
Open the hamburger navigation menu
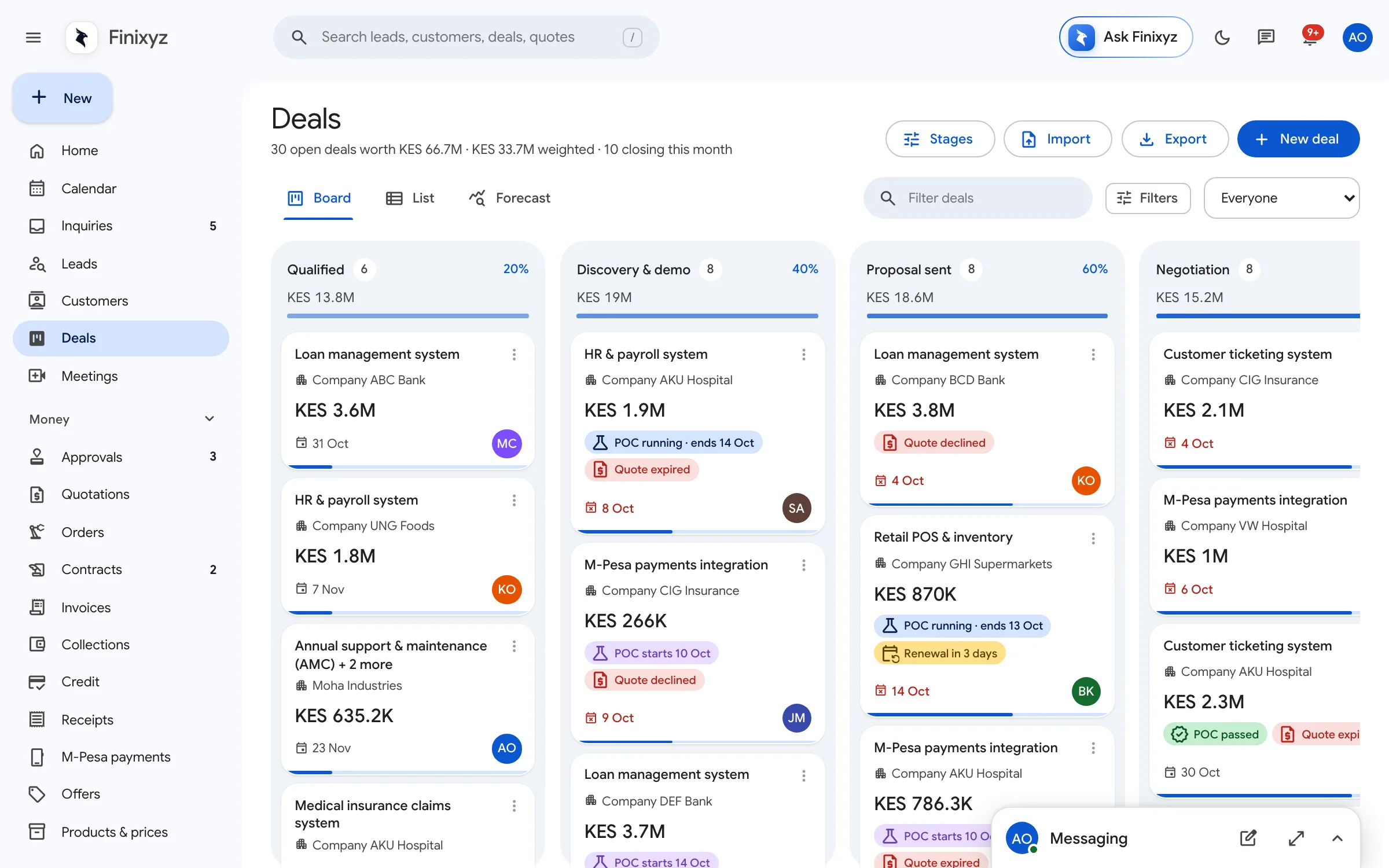point(34,38)
